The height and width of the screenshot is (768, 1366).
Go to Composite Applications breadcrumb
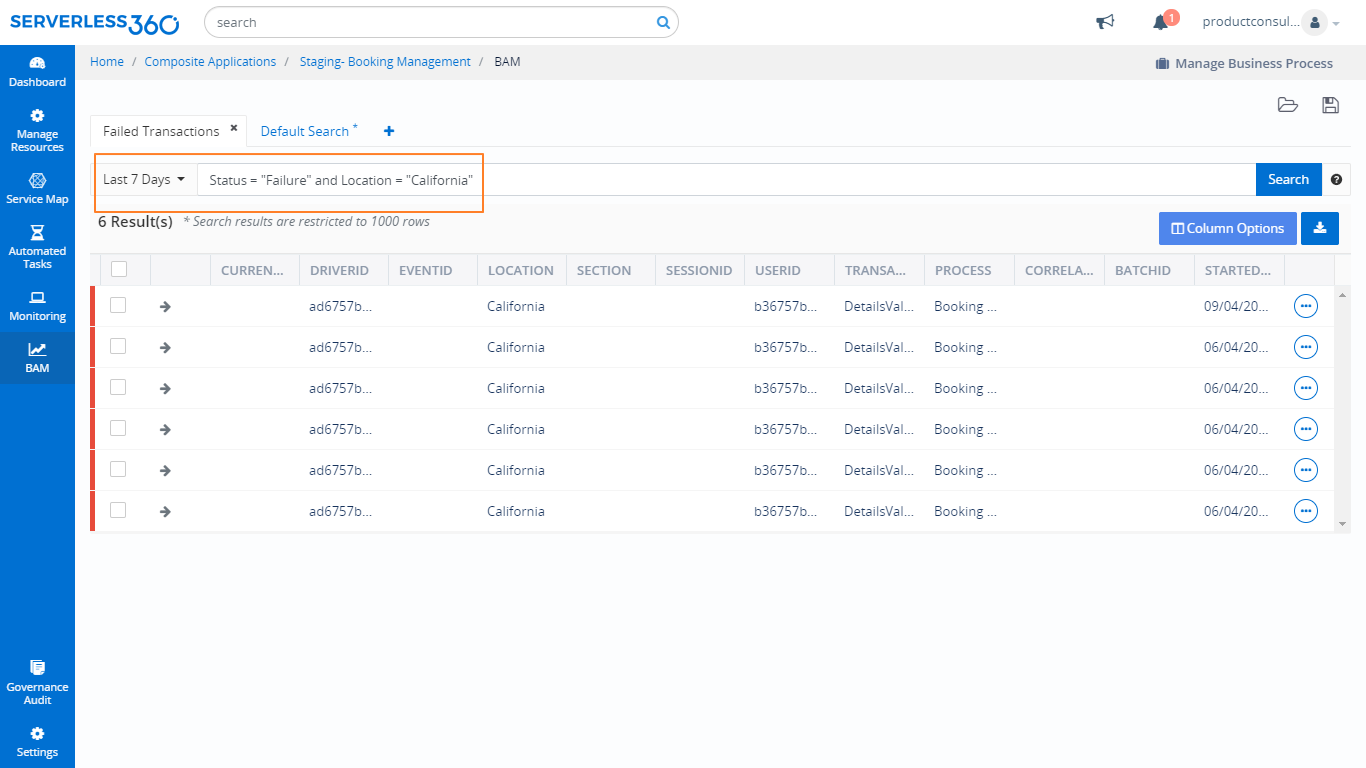[210, 62]
